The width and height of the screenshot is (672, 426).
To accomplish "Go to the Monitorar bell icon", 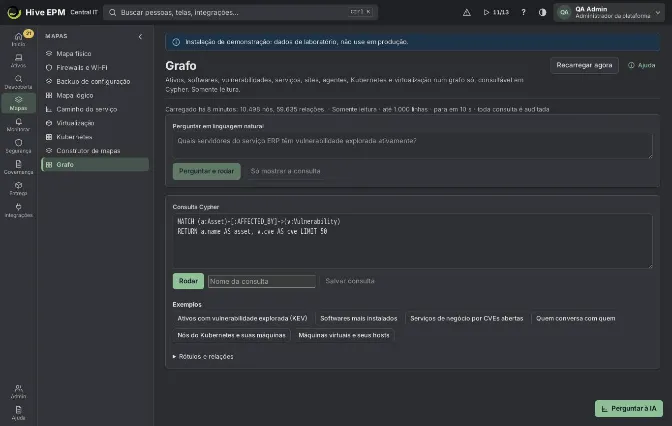I will [x=18, y=125].
